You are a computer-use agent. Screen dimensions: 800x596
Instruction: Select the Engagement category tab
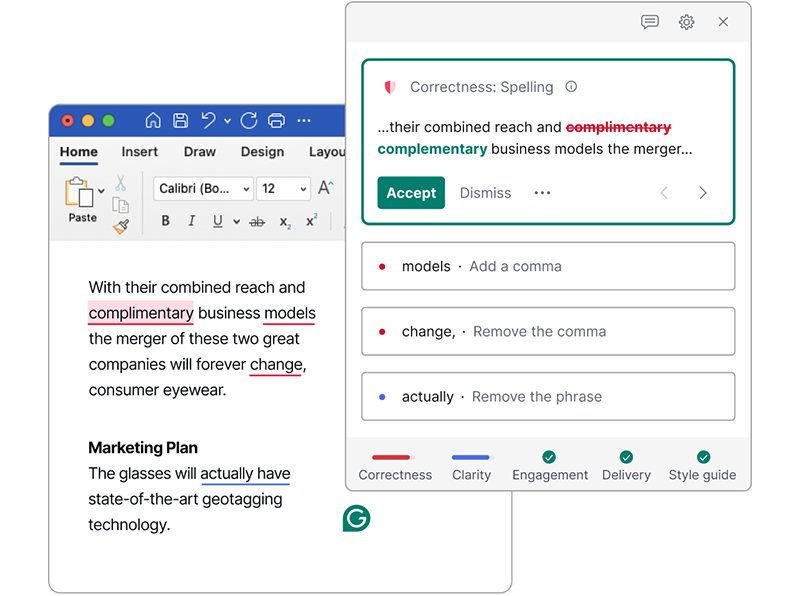(x=550, y=467)
